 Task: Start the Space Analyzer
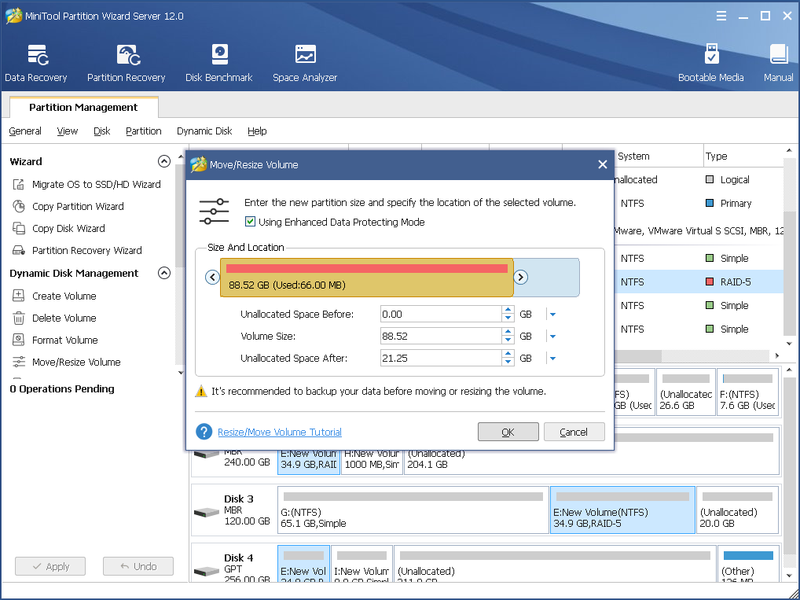(305, 63)
